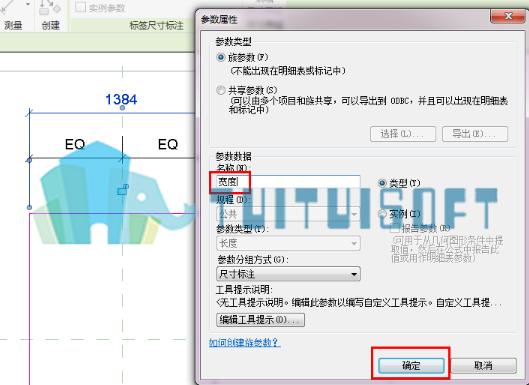Click the 名称 text field

(x=288, y=182)
